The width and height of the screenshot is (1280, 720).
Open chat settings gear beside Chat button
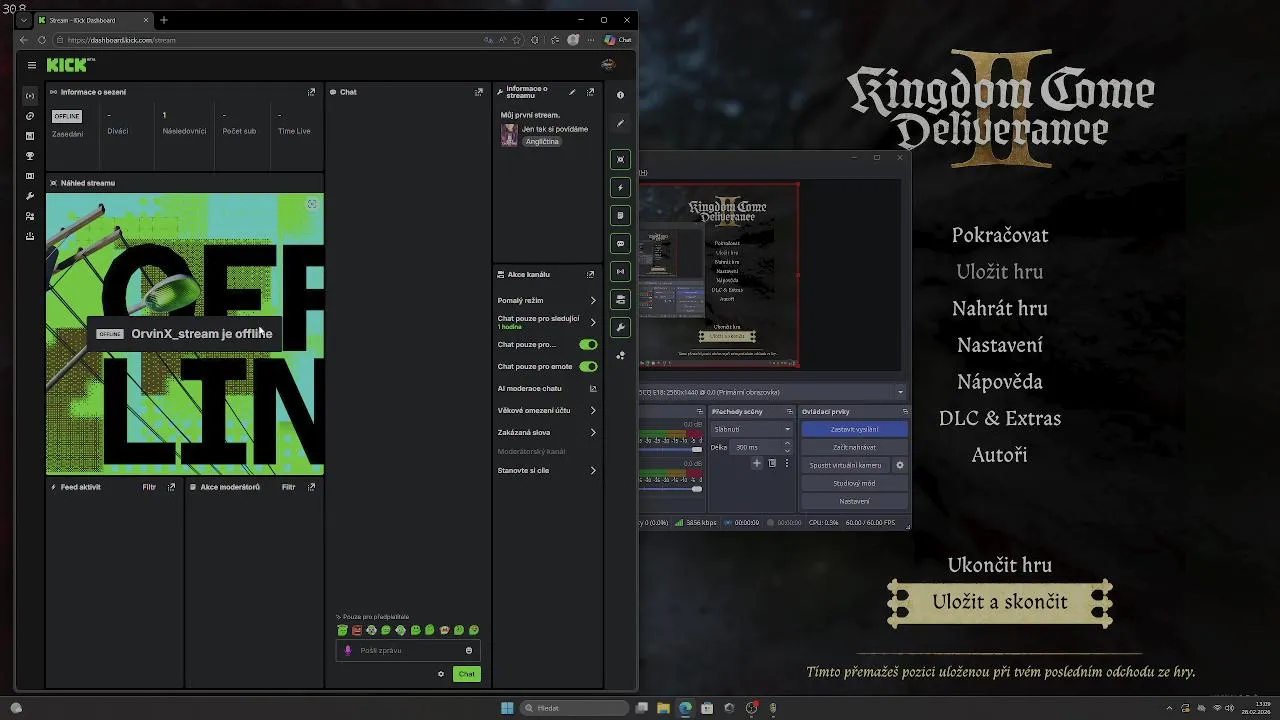[x=441, y=674]
